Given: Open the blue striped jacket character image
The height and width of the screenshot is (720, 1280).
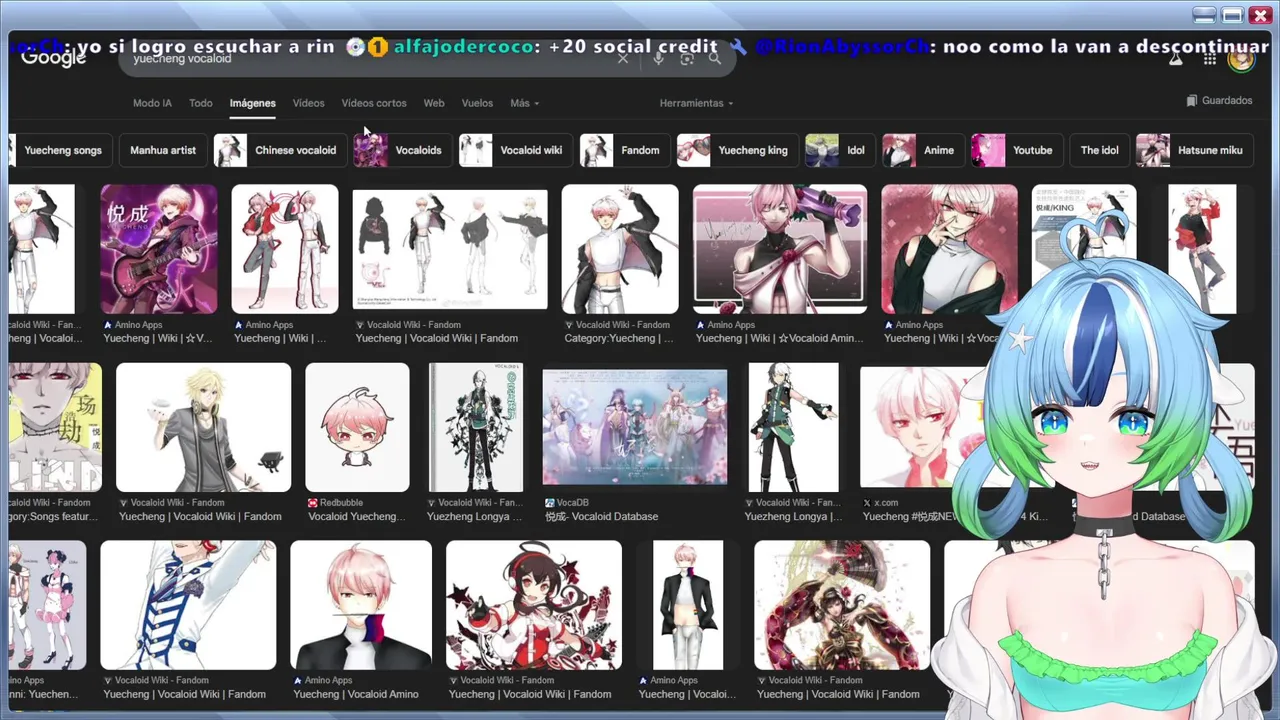Looking at the screenshot, I should click(188, 605).
